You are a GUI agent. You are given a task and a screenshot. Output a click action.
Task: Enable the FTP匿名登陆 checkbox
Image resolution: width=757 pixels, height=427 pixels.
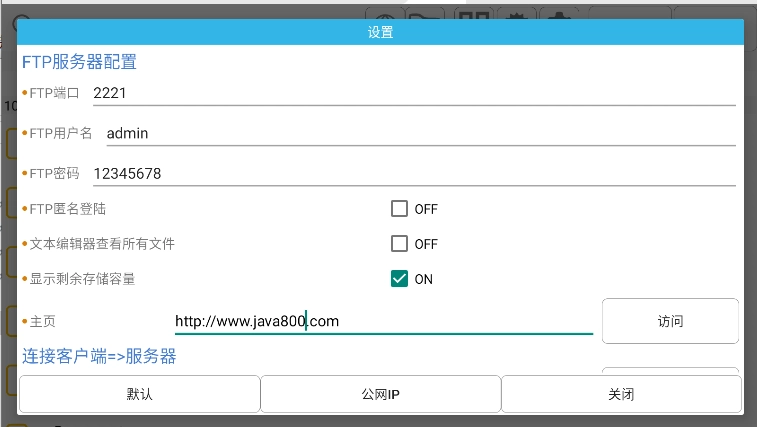[400, 209]
